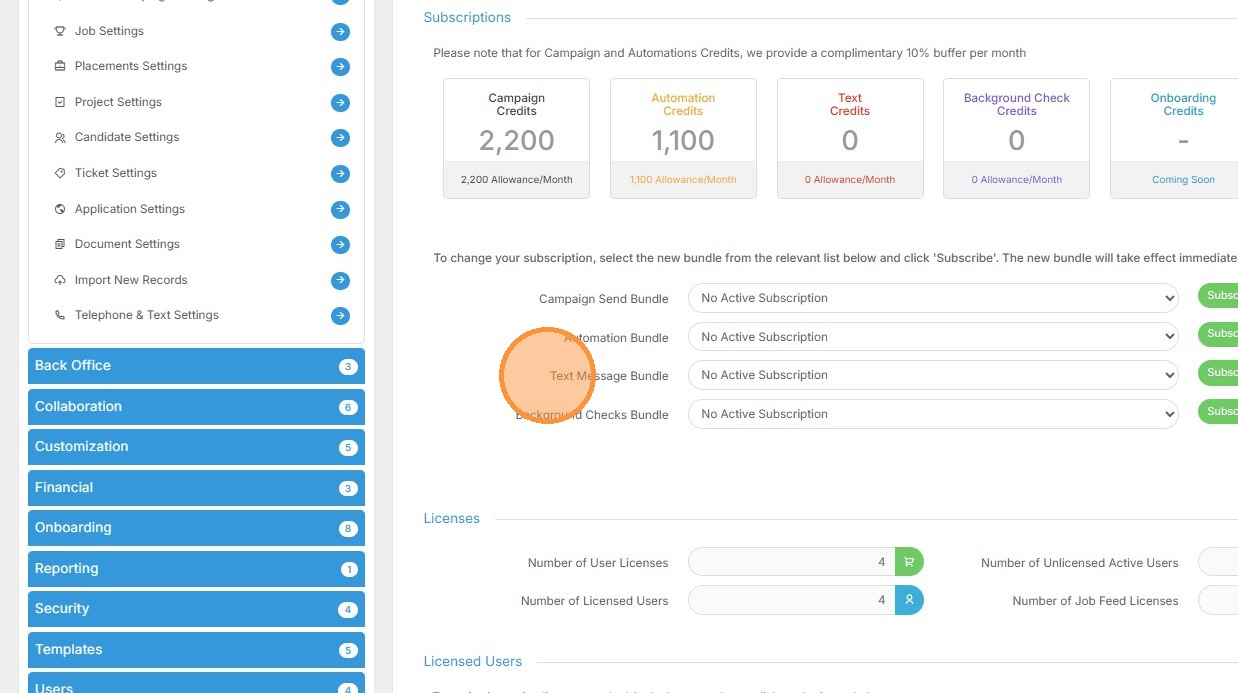Open Telephone & Text Settings via its arrow icon

tap(341, 316)
